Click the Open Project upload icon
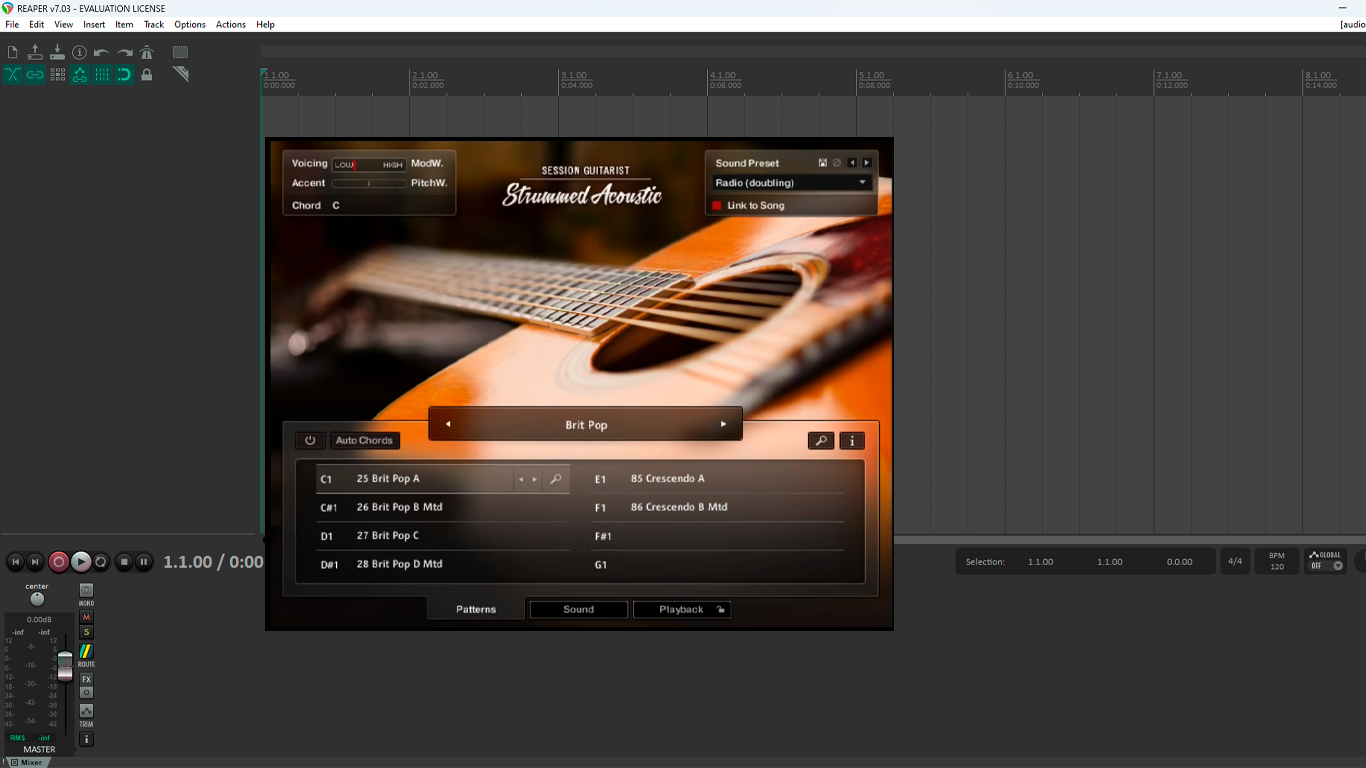1366x768 pixels. coord(35,52)
